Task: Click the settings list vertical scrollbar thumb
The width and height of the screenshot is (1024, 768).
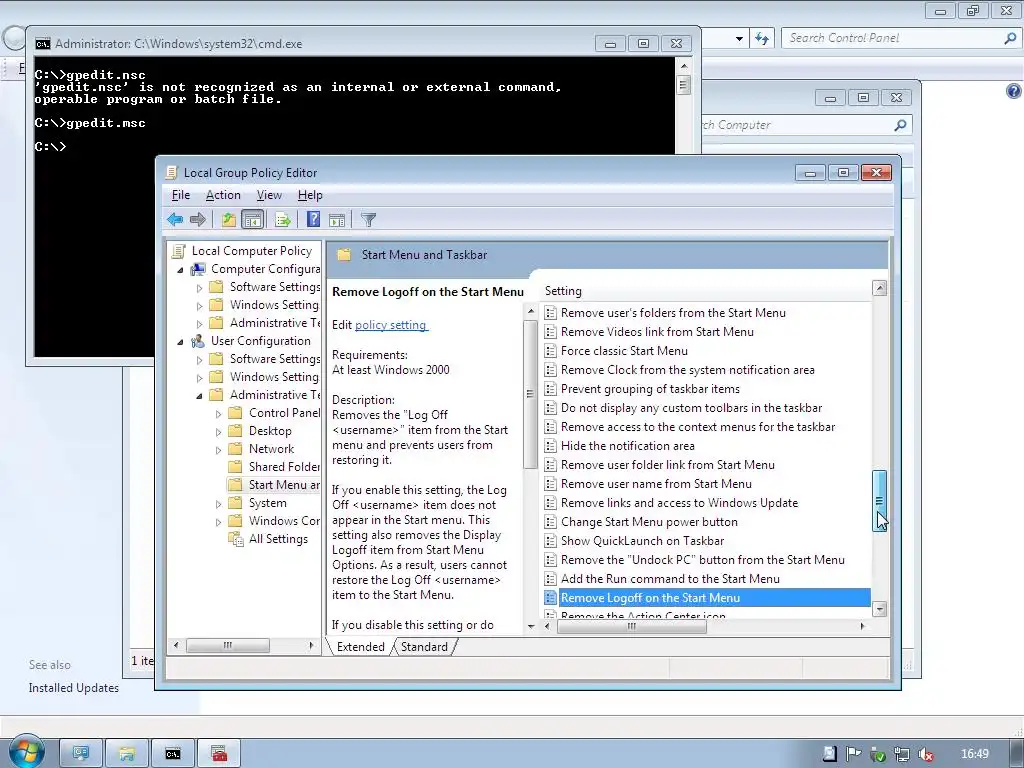Action: pos(880,500)
